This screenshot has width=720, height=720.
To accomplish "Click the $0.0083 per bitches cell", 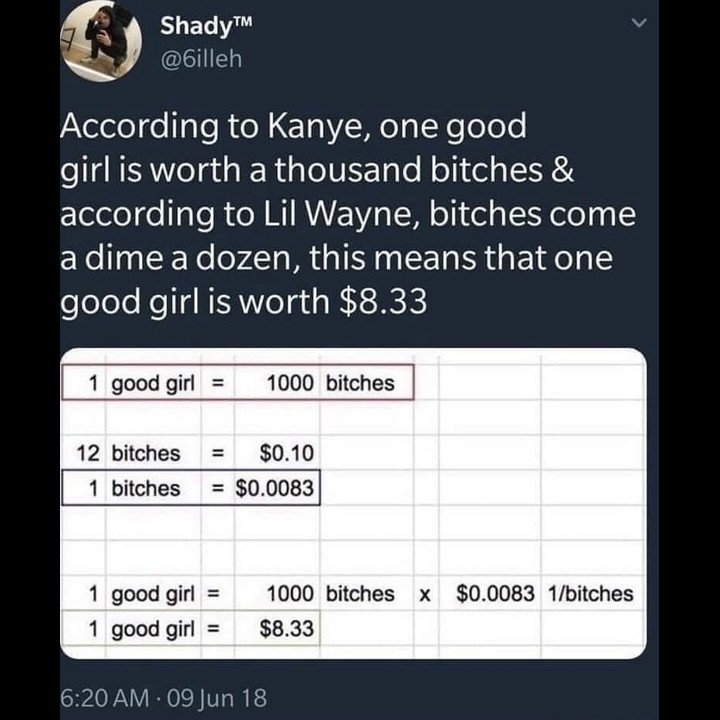I will [277, 488].
